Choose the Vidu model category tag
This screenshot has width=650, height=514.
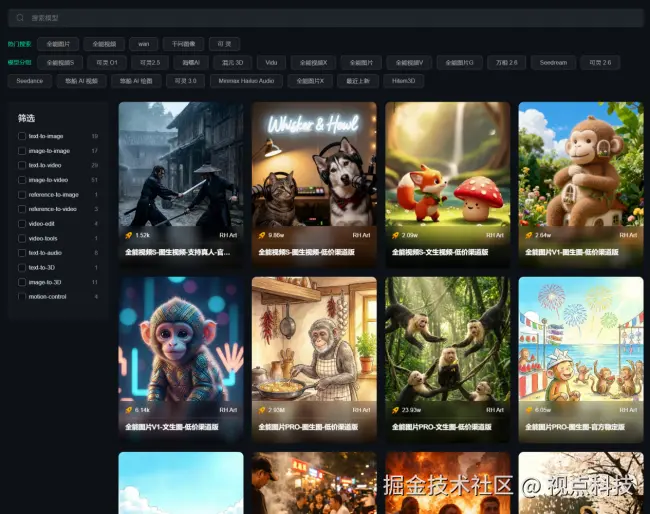coord(271,62)
